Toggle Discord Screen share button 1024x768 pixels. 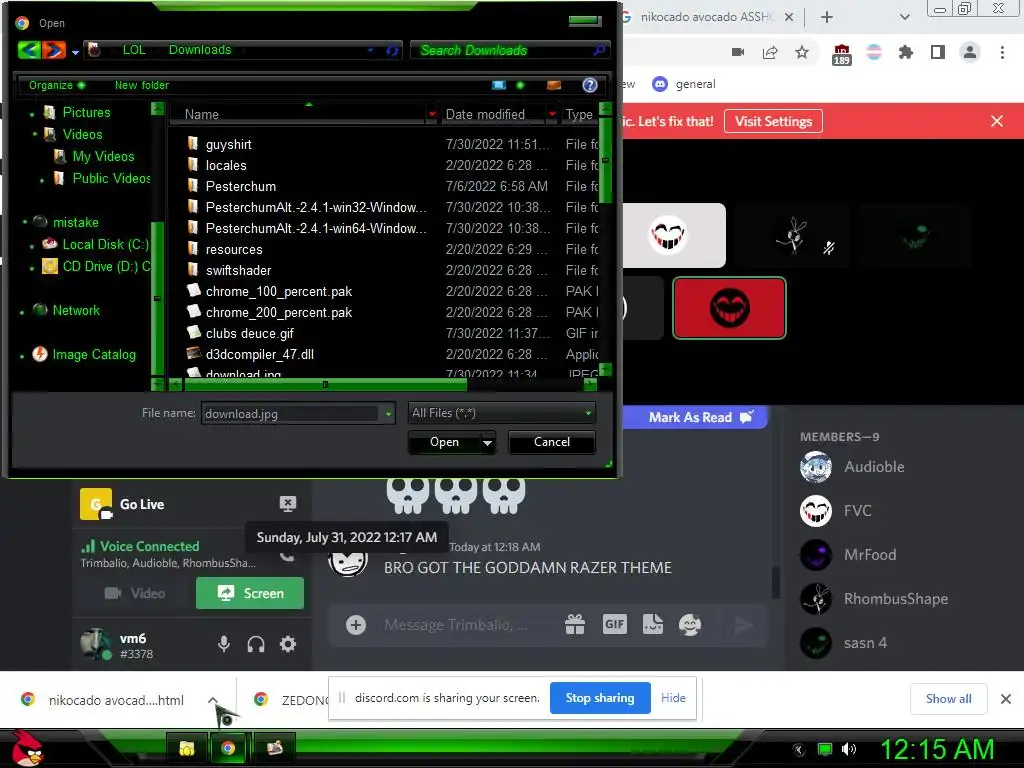[x=250, y=593]
